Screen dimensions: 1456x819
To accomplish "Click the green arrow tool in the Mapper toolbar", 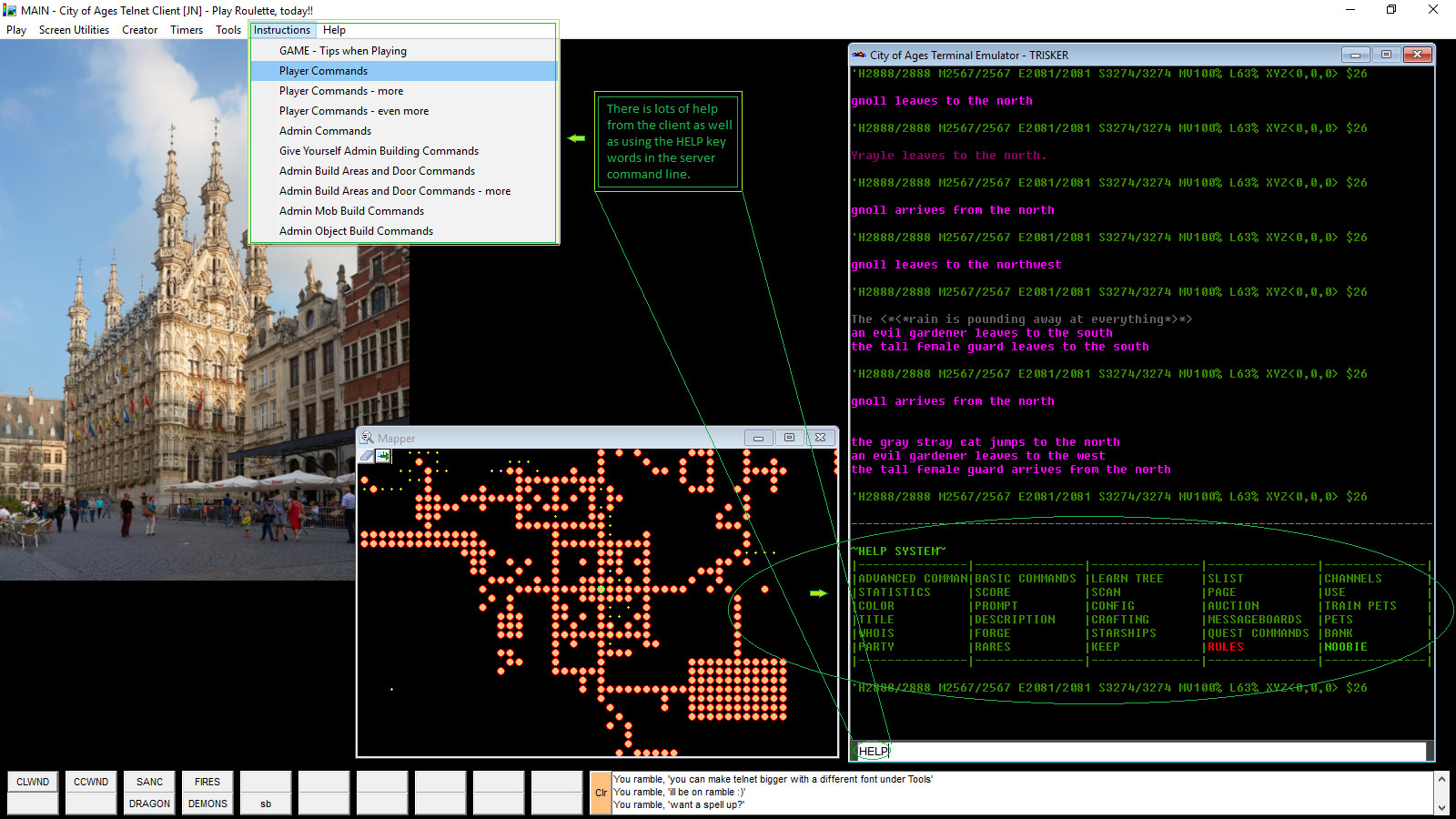I will (x=382, y=456).
